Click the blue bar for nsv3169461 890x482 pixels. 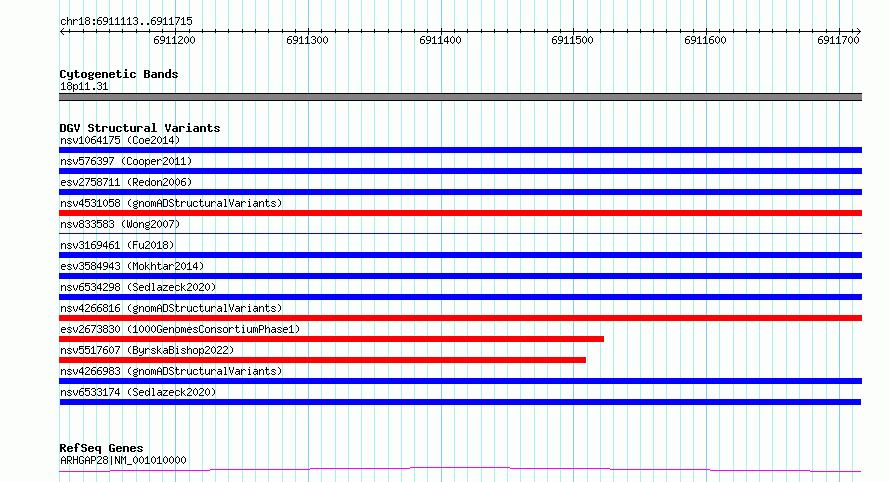pos(460,255)
